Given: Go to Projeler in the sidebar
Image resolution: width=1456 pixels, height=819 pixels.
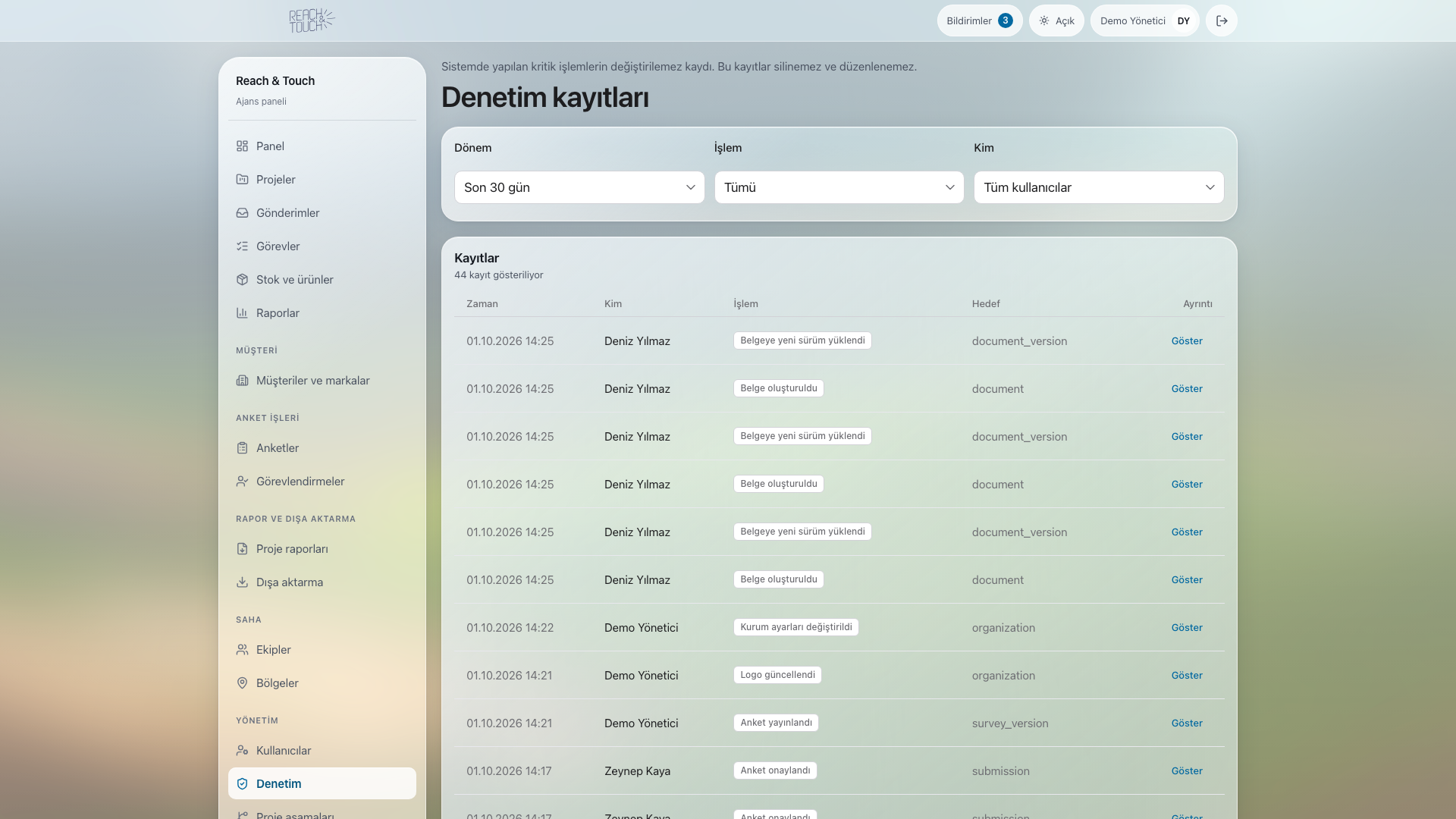Looking at the screenshot, I should pos(322,180).
